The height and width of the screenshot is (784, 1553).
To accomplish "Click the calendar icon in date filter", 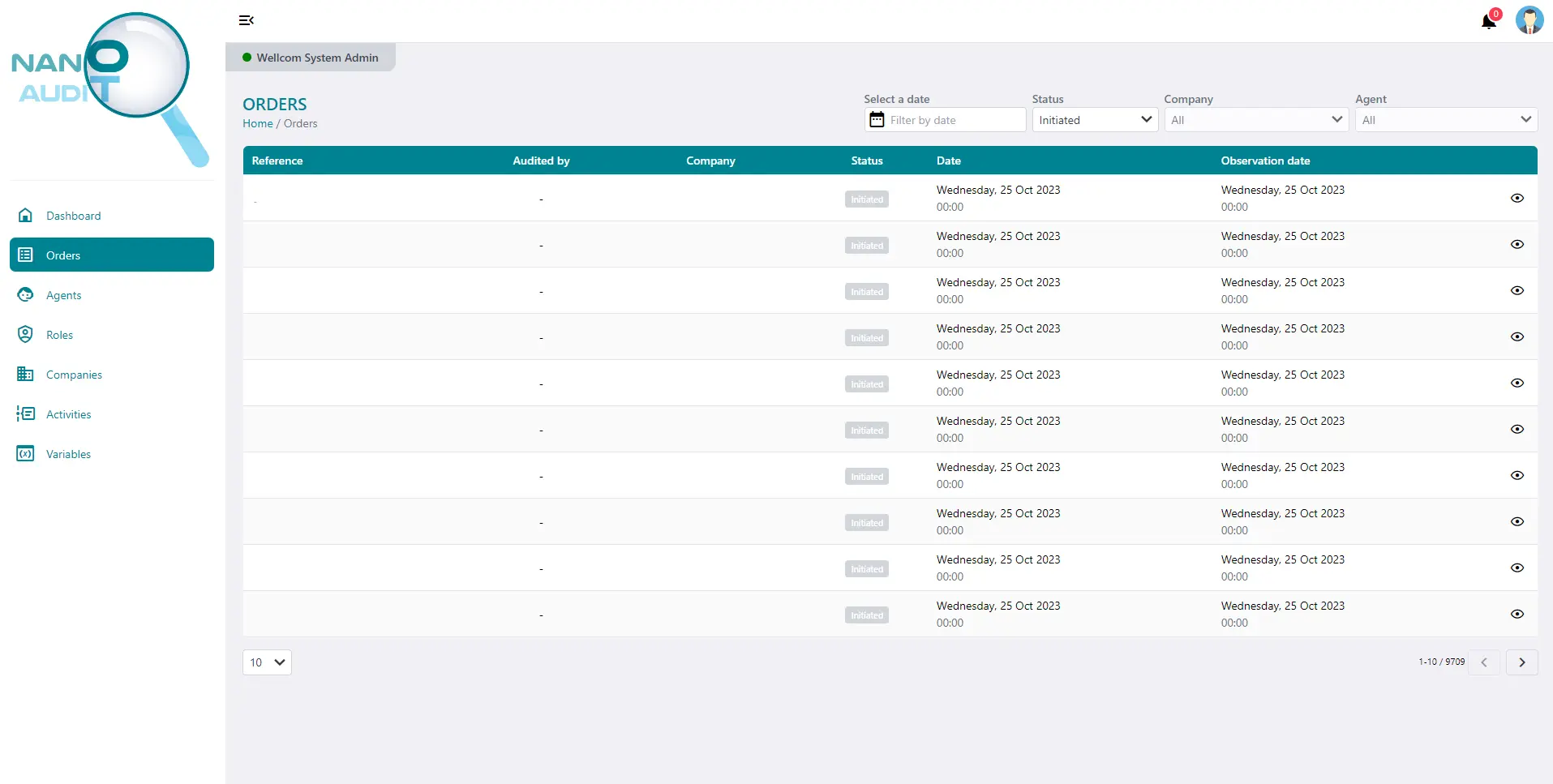I will [877, 119].
